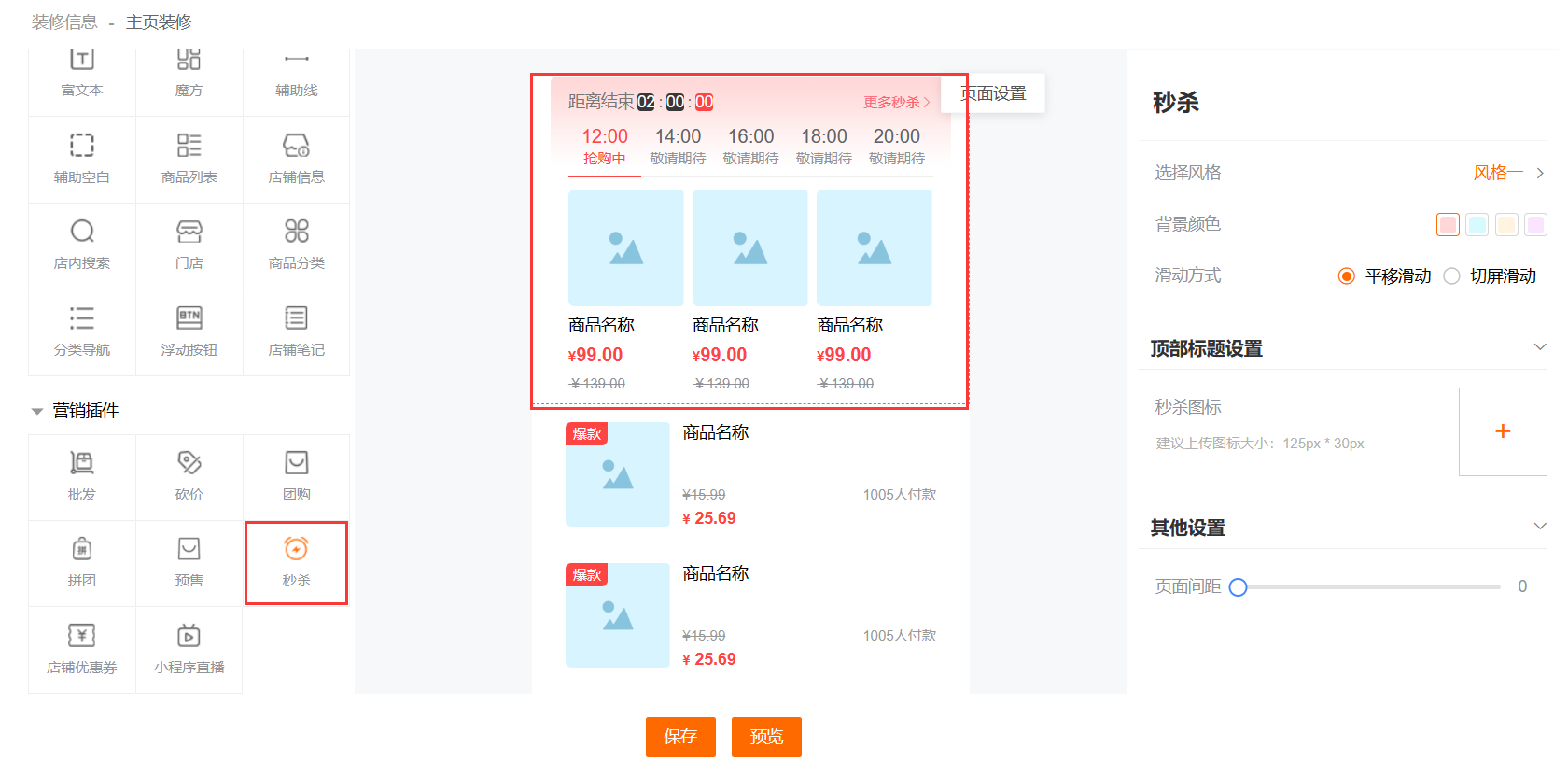Open the 选择风格 style chooser
Viewport: 1568px width, 775px height.
click(x=1507, y=173)
